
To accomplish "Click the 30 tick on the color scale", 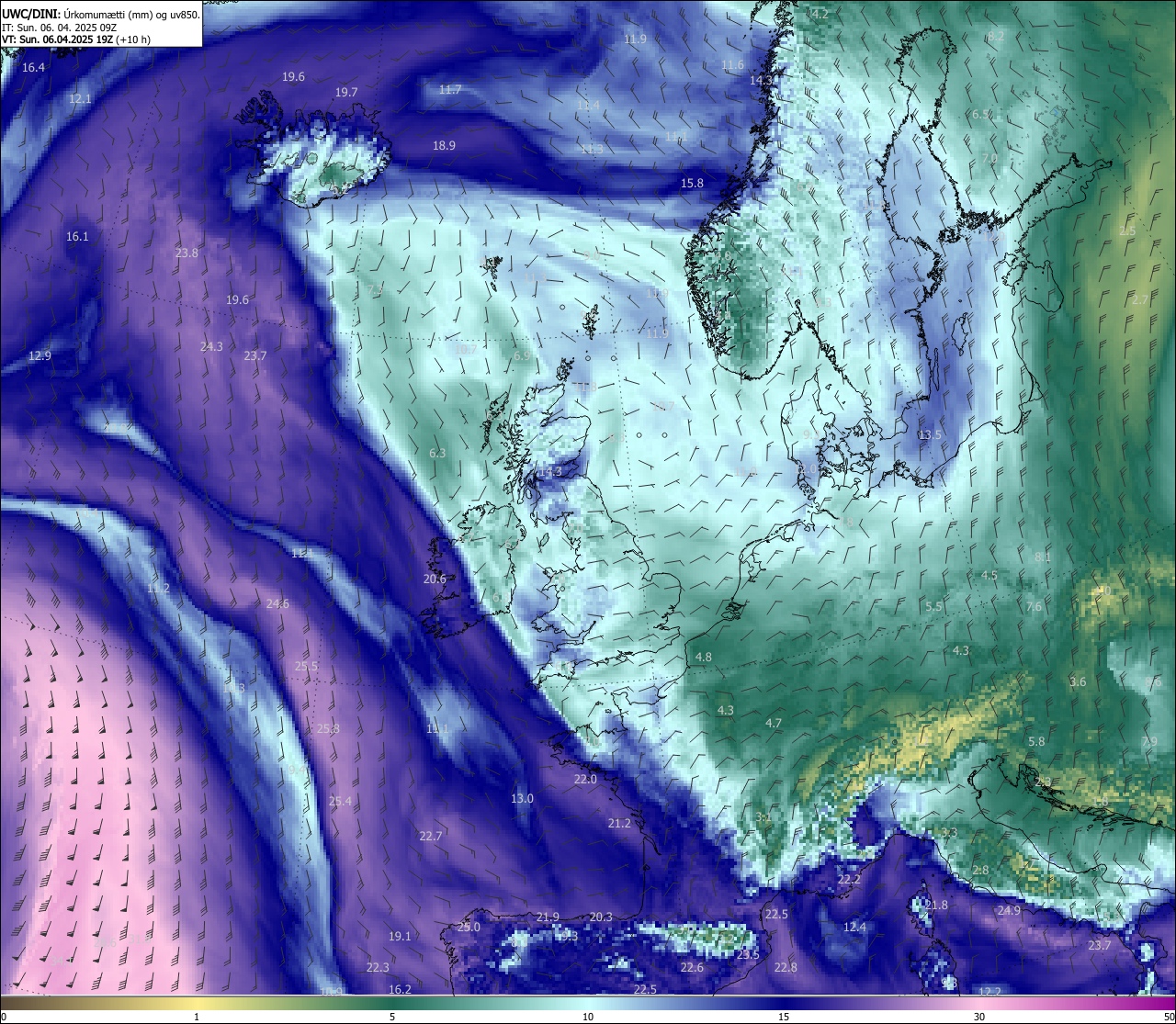I will [x=979, y=1017].
